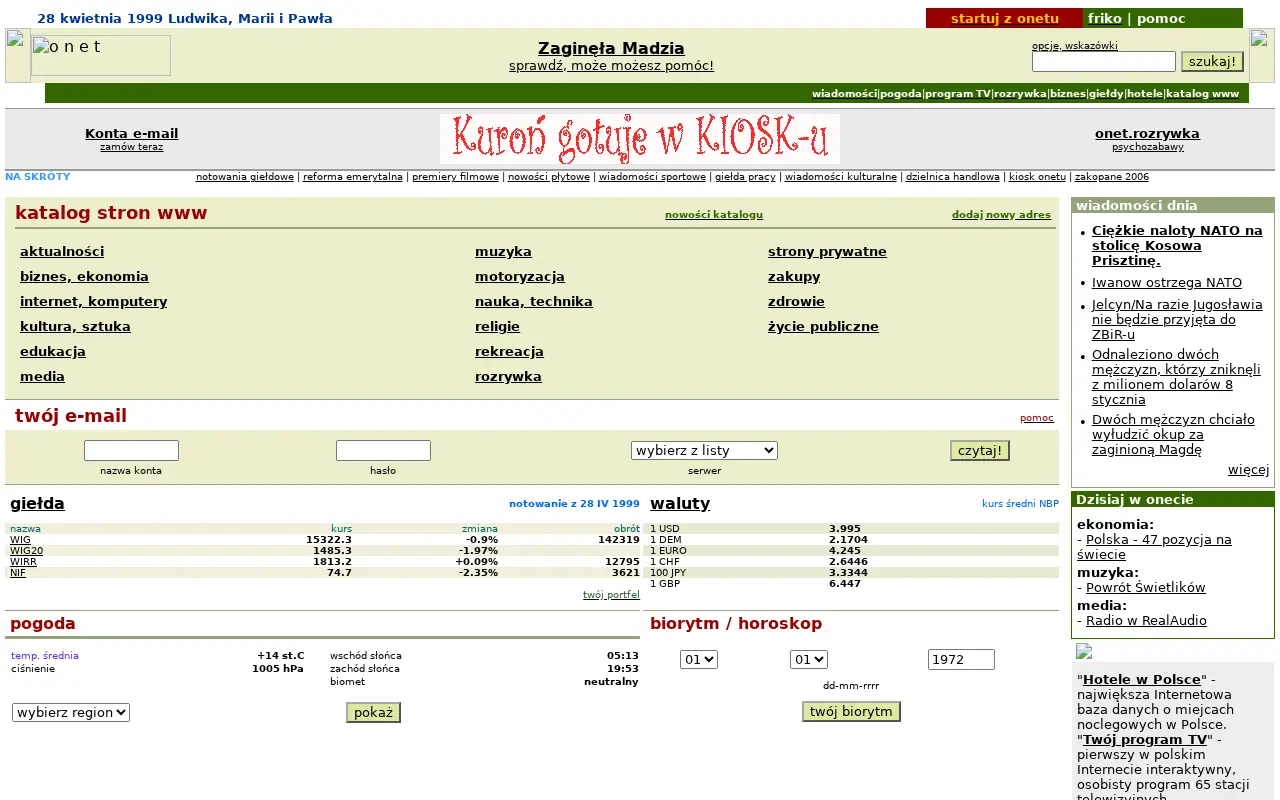Viewport: 1280px width, 800px height.
Task: Open 'zakopane 2006' shortcut link
Action: (x=1112, y=177)
